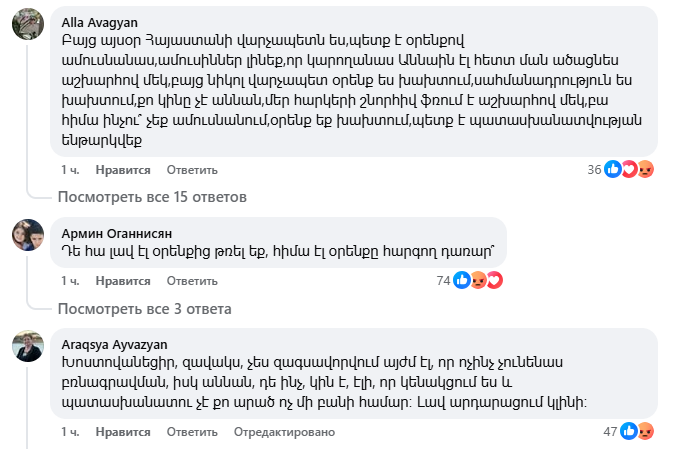Click Армин Оганнисян's profile picture
699x449 pixels.
(x=27, y=235)
